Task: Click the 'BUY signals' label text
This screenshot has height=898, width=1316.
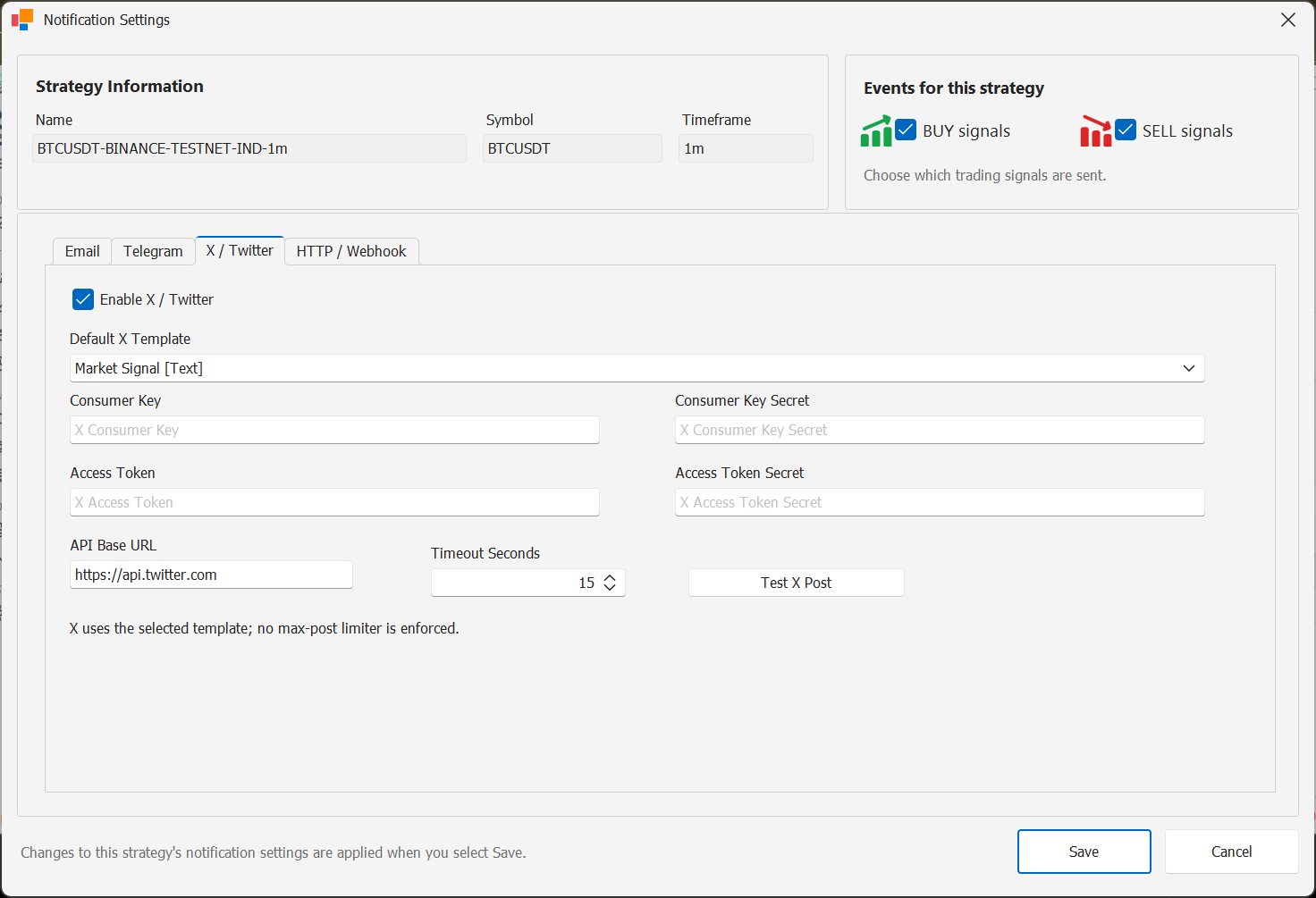Action: 966,130
